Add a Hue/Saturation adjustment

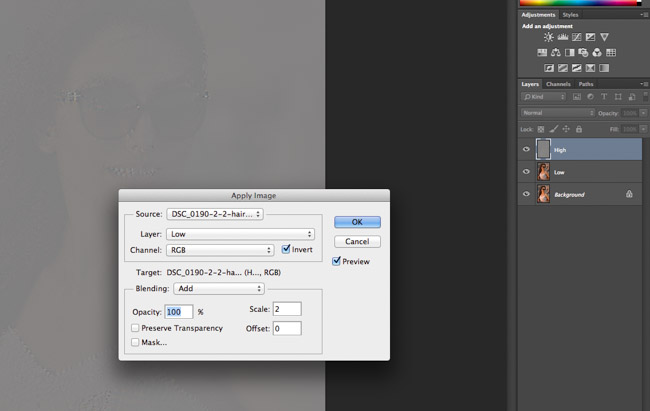(x=542, y=53)
